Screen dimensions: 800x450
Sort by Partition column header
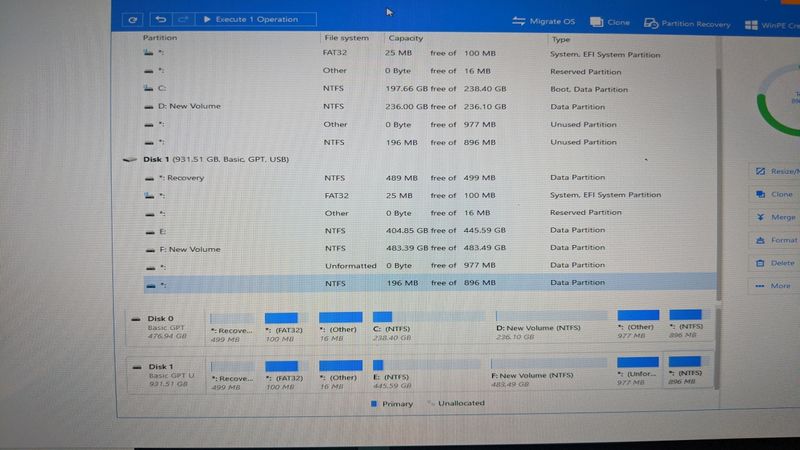tap(160, 38)
